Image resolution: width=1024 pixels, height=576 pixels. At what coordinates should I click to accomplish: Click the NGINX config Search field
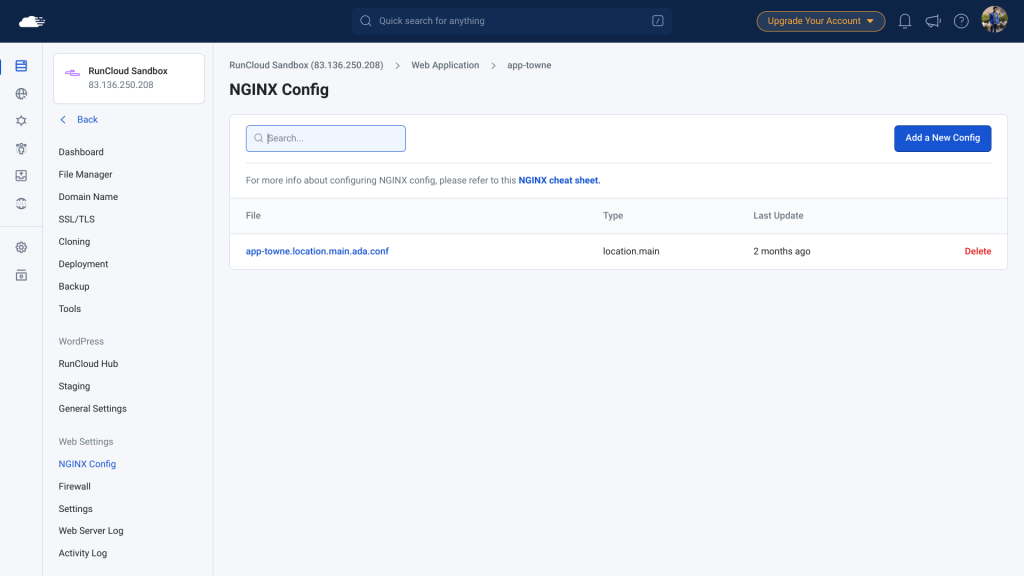click(x=325, y=138)
